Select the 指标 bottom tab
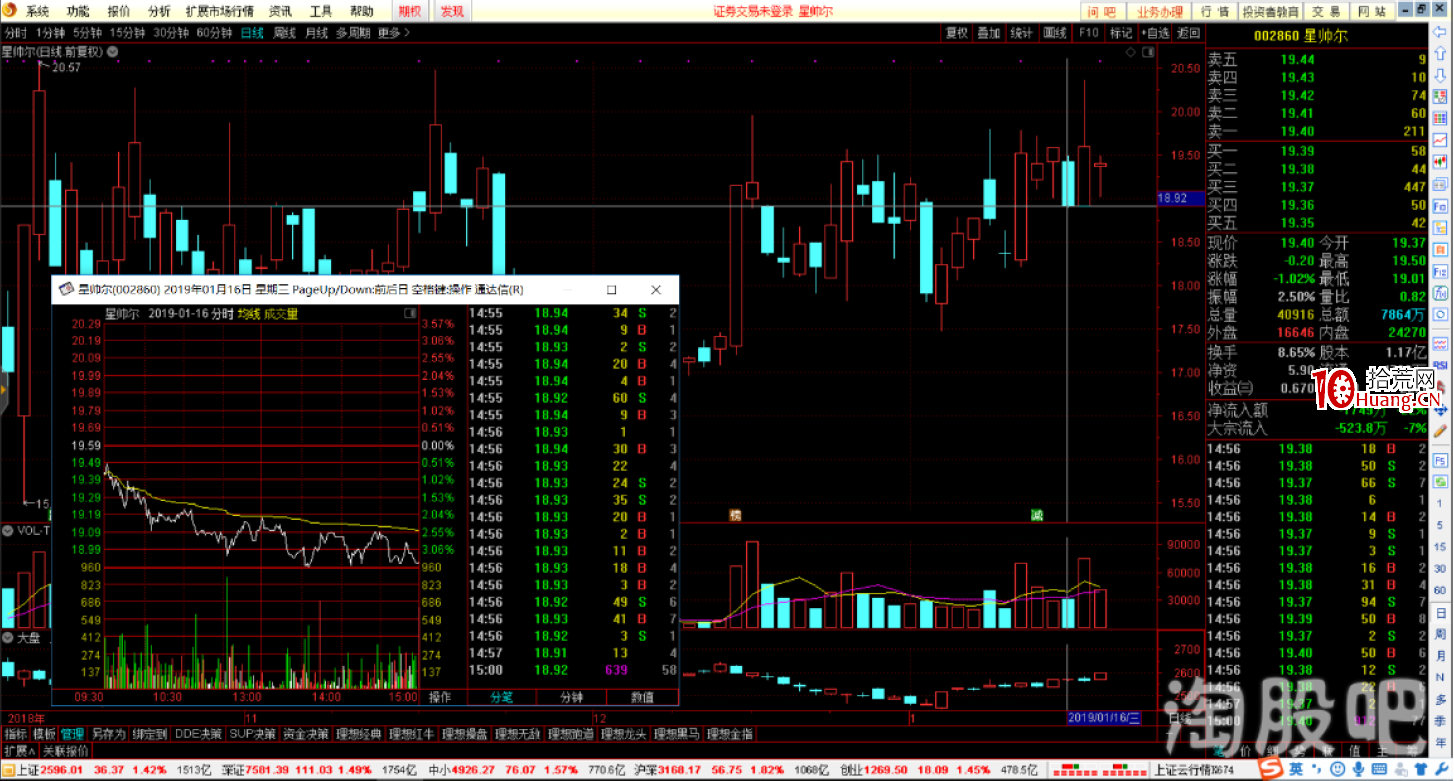 point(15,733)
